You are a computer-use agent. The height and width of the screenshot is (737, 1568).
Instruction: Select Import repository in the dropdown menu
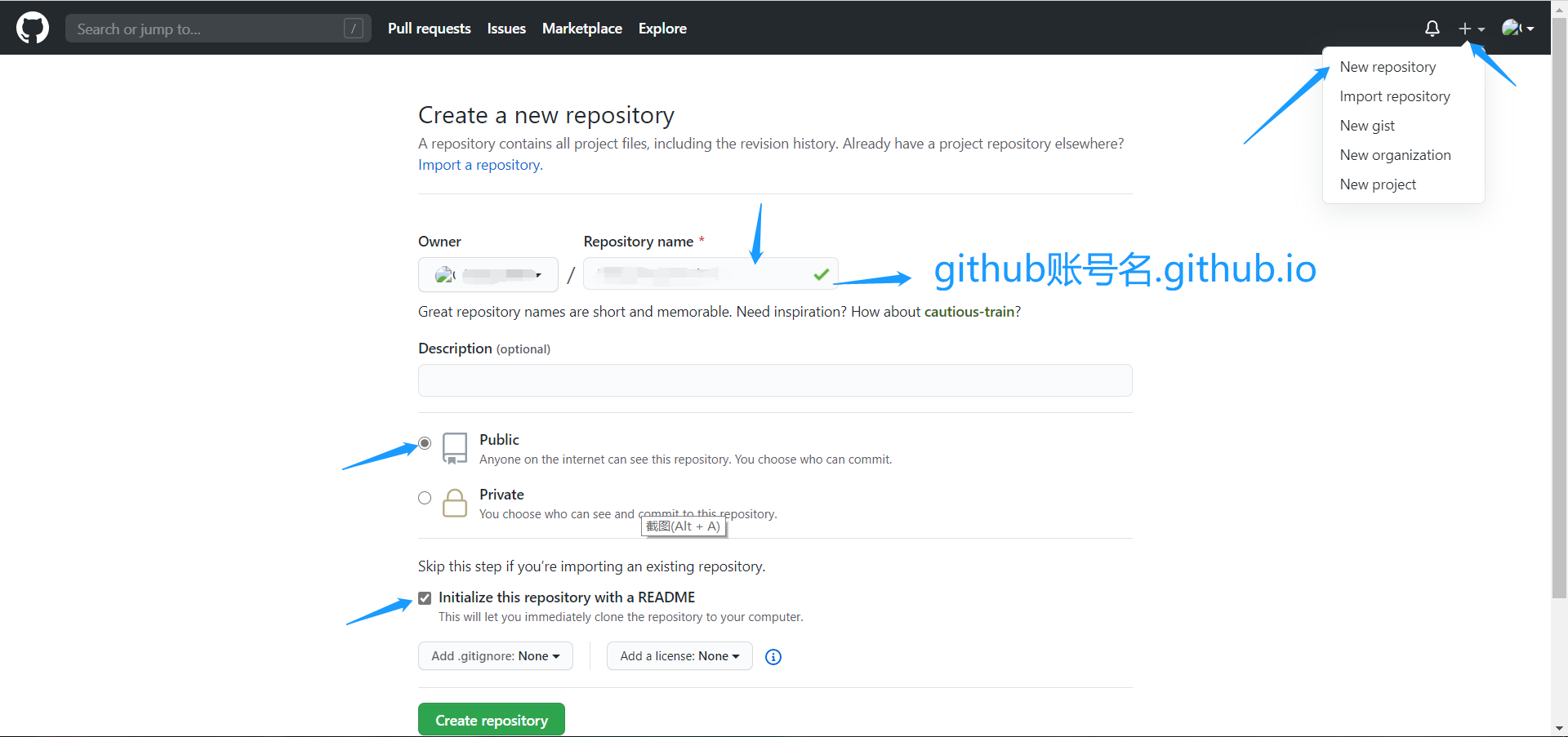coord(1394,96)
